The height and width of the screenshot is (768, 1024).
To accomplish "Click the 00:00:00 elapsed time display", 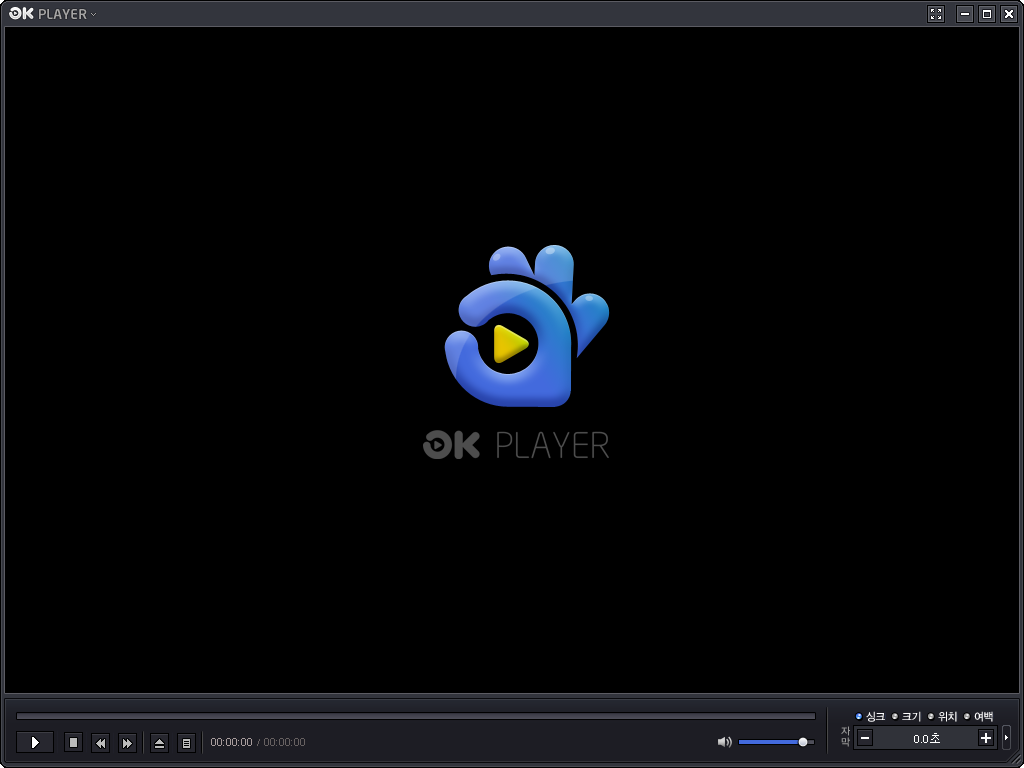I will tap(231, 743).
